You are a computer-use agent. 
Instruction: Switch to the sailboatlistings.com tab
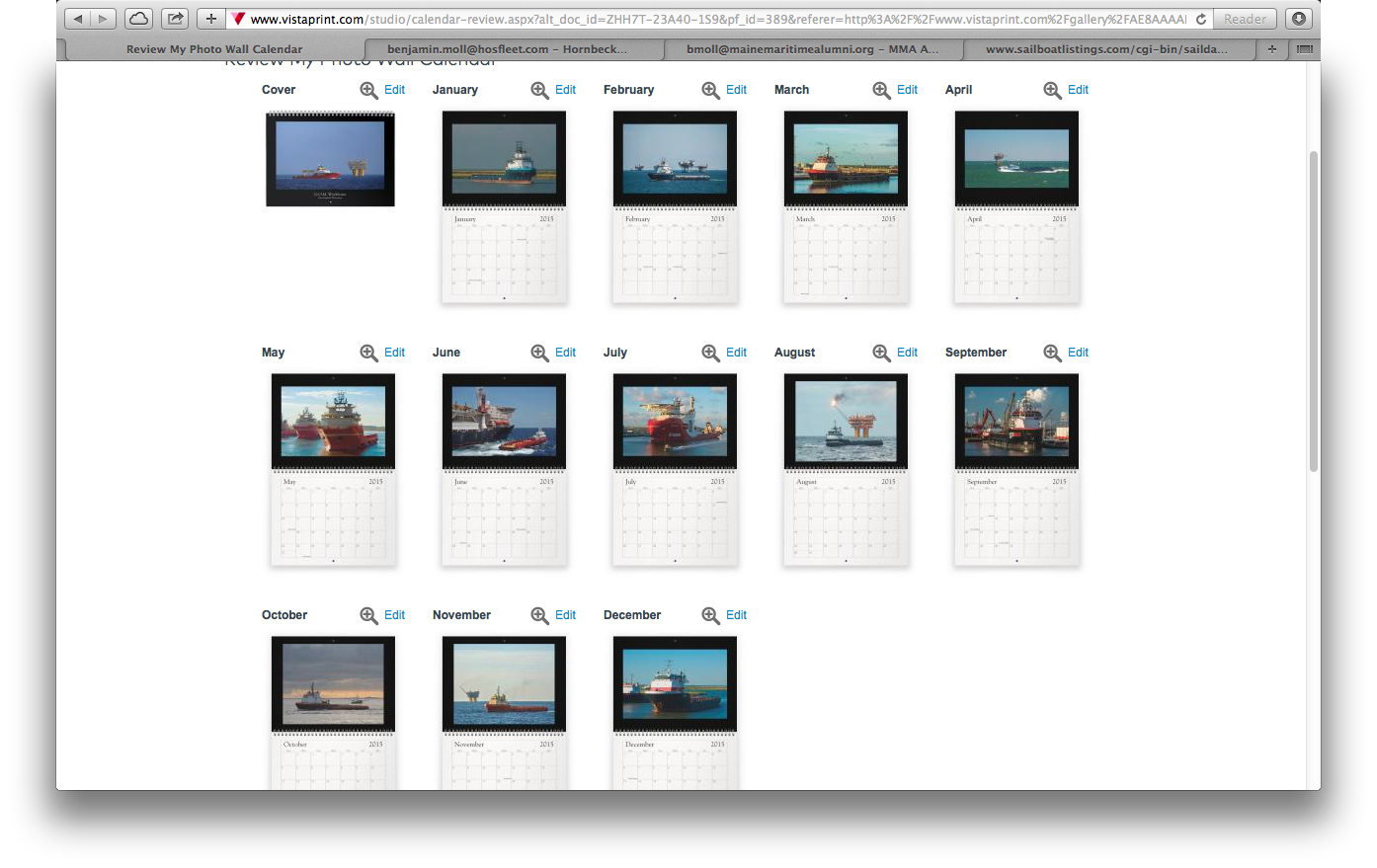[x=1106, y=48]
